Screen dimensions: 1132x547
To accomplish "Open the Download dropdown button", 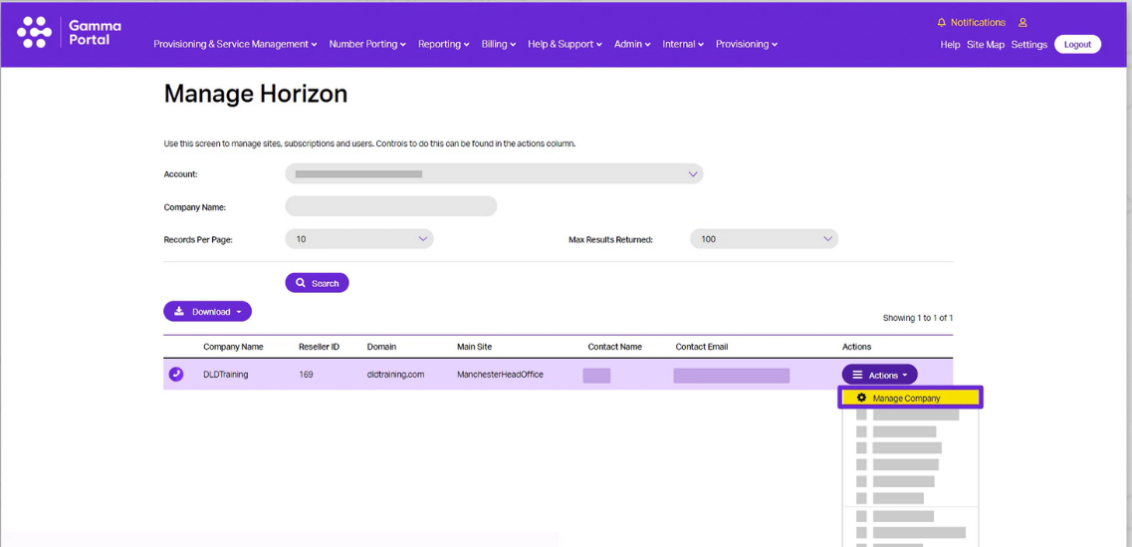I will 207,312.
